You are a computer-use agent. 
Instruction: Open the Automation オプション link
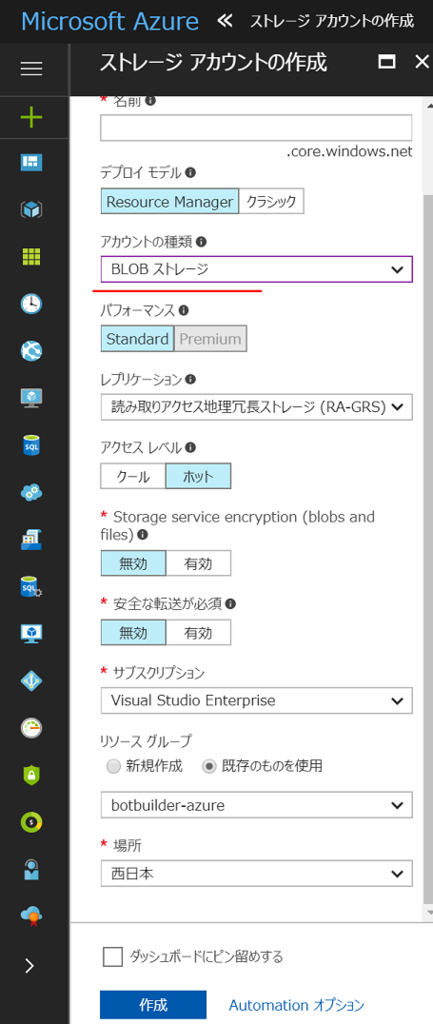click(x=297, y=1005)
